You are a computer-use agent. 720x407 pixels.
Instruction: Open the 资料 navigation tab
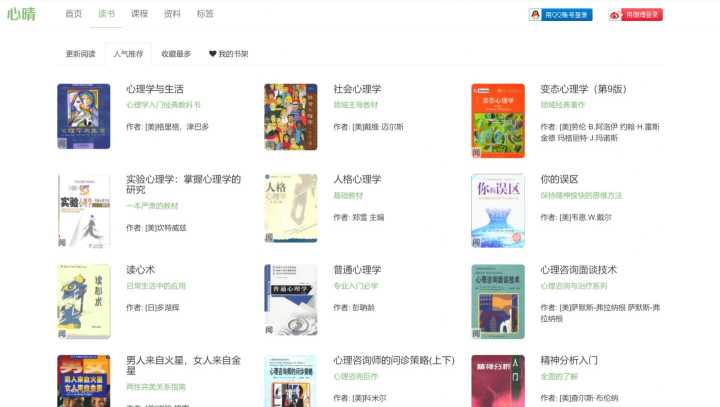(172, 14)
